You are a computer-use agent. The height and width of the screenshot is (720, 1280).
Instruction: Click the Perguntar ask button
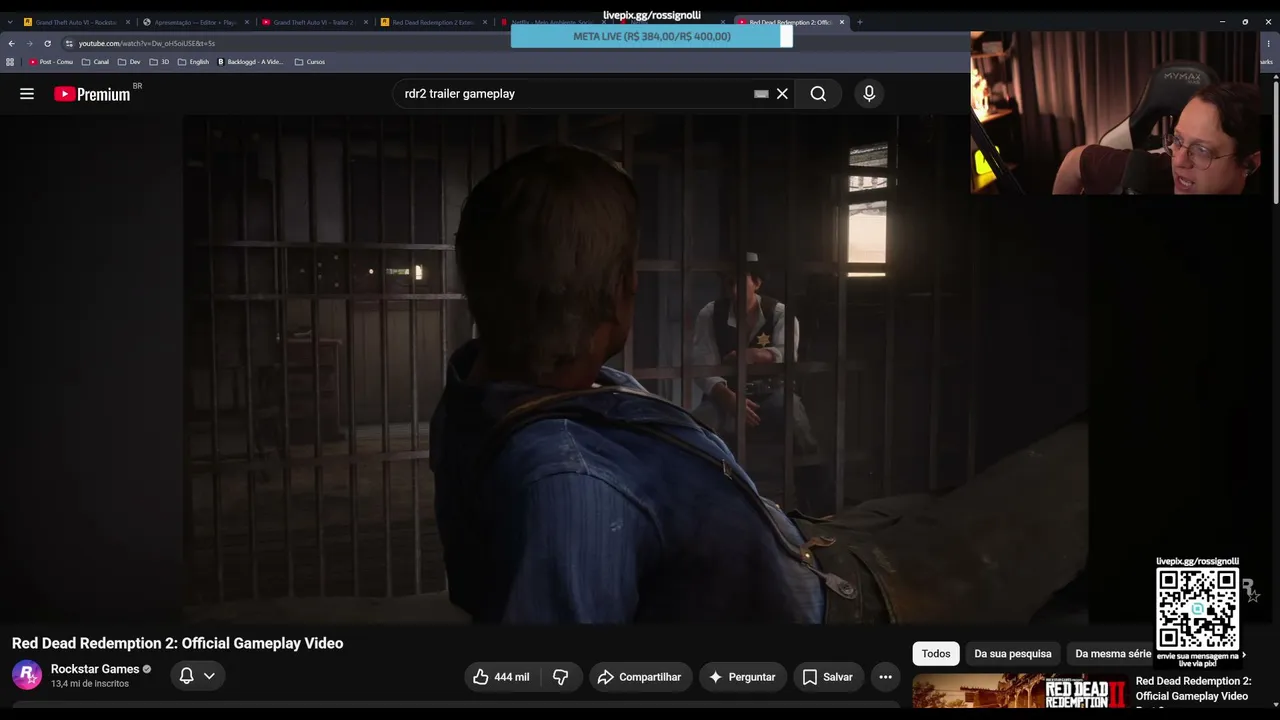[741, 677]
